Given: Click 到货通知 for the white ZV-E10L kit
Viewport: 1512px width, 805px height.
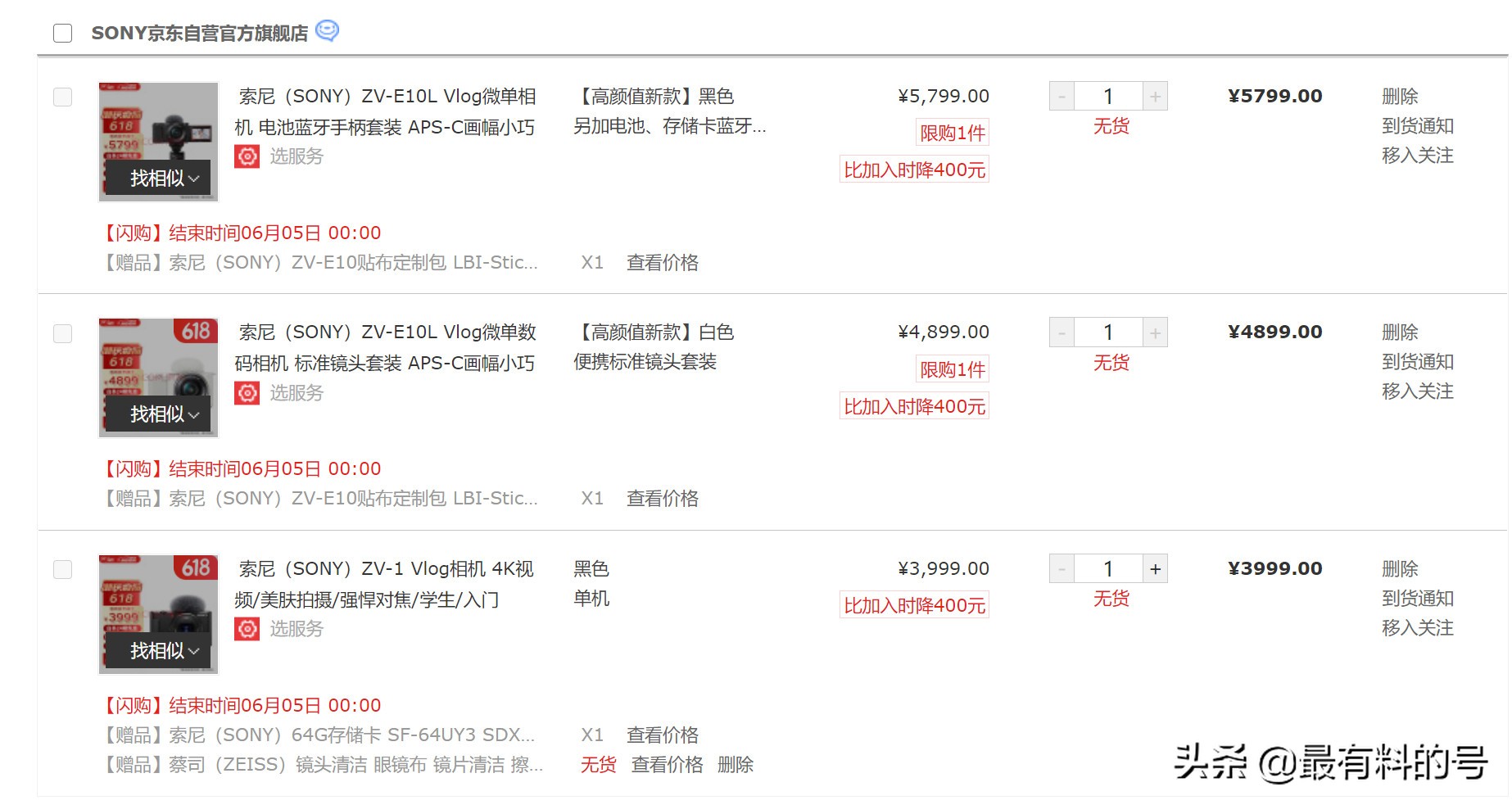Looking at the screenshot, I should (1418, 362).
